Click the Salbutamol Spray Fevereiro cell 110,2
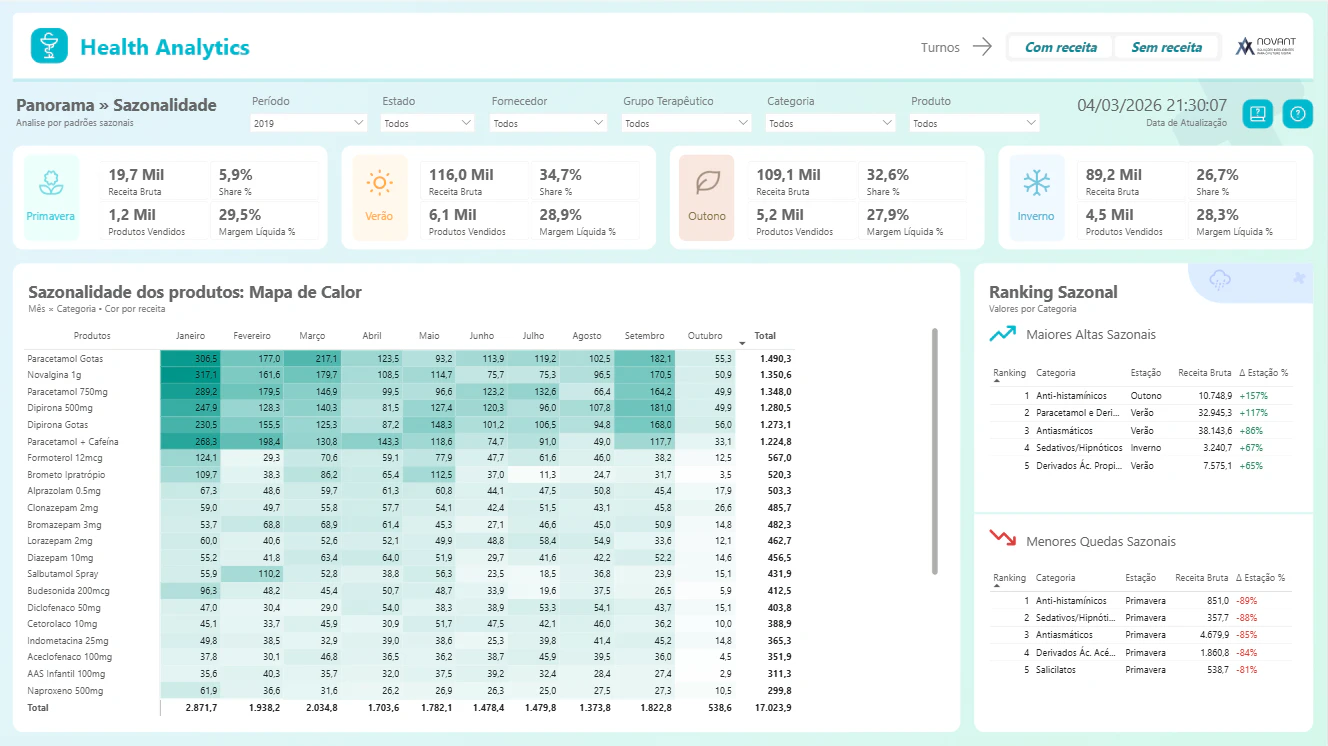This screenshot has height=746, width=1328. 252,574
